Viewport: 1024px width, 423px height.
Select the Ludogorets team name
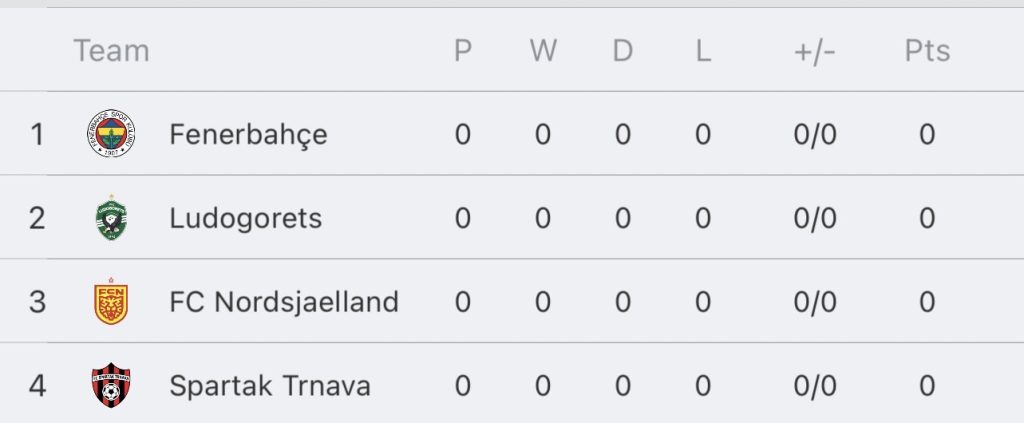click(246, 218)
